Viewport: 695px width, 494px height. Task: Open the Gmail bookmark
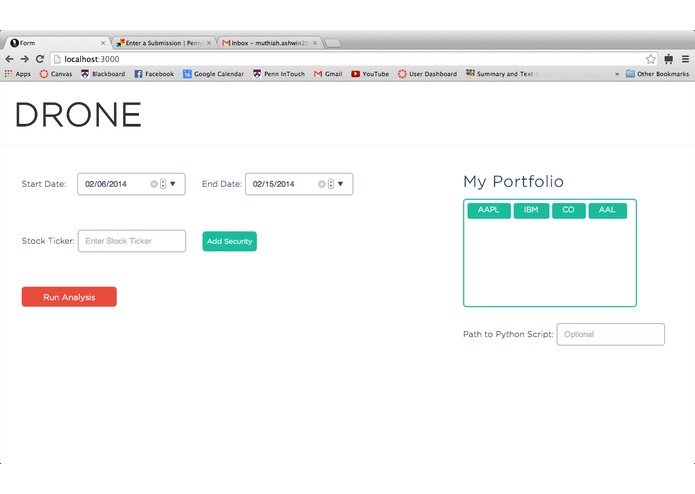(328, 74)
